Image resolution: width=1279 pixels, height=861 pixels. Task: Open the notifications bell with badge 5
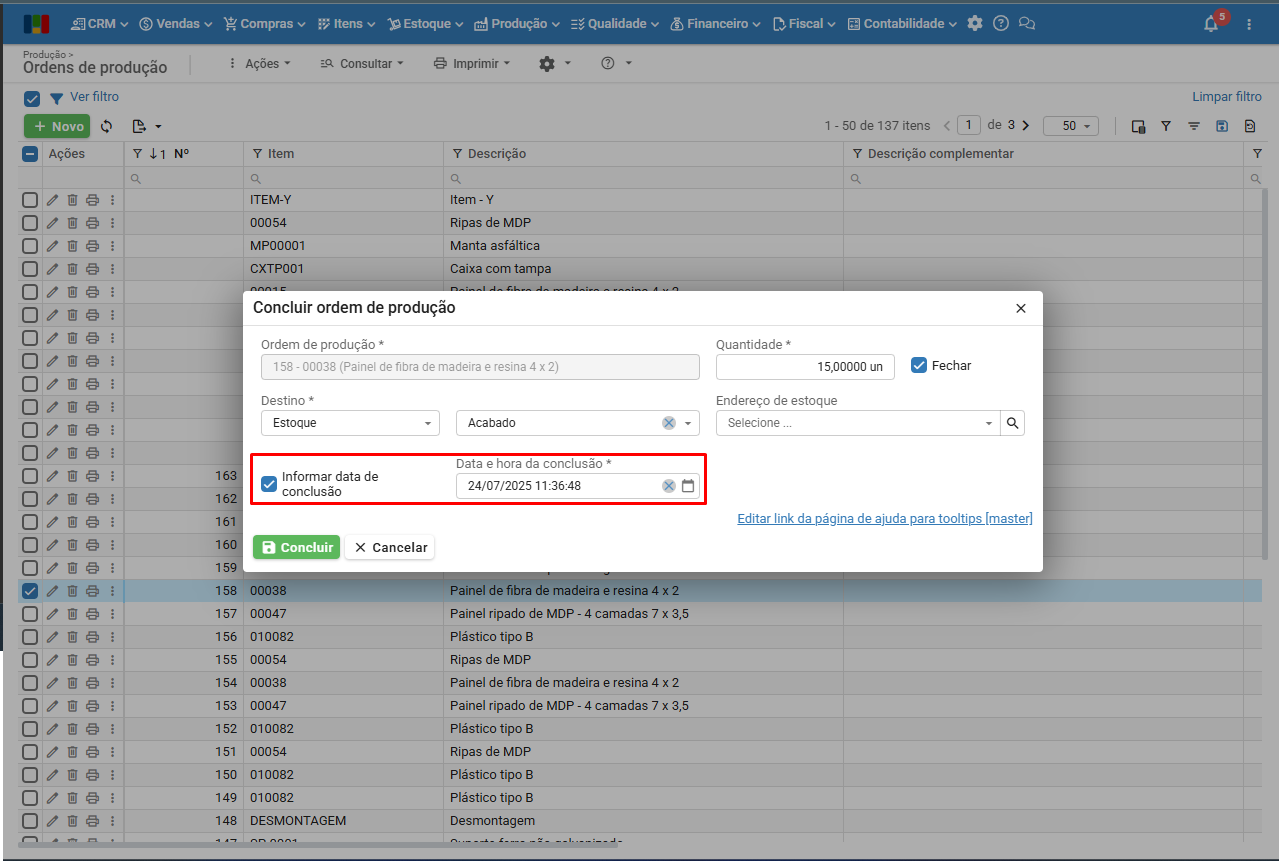pos(1212,23)
